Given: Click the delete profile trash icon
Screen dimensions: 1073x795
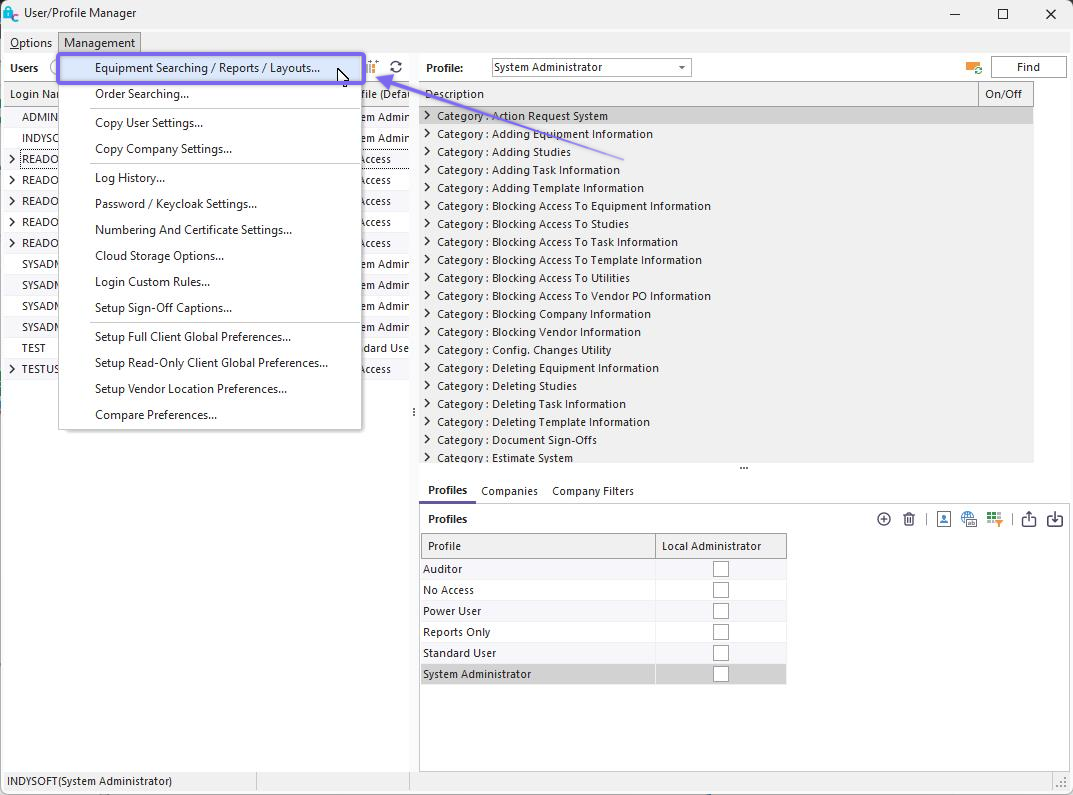Looking at the screenshot, I should click(909, 519).
